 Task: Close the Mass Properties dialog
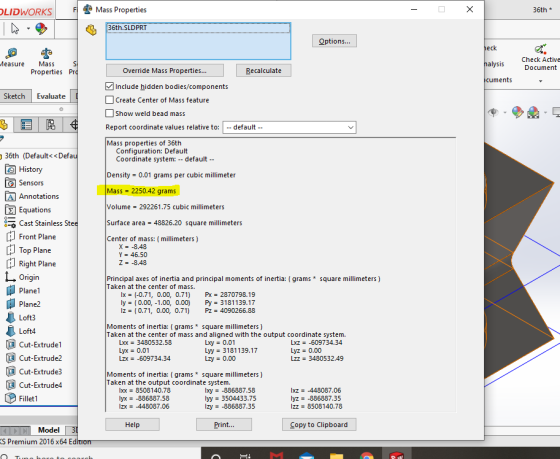tap(470, 9)
